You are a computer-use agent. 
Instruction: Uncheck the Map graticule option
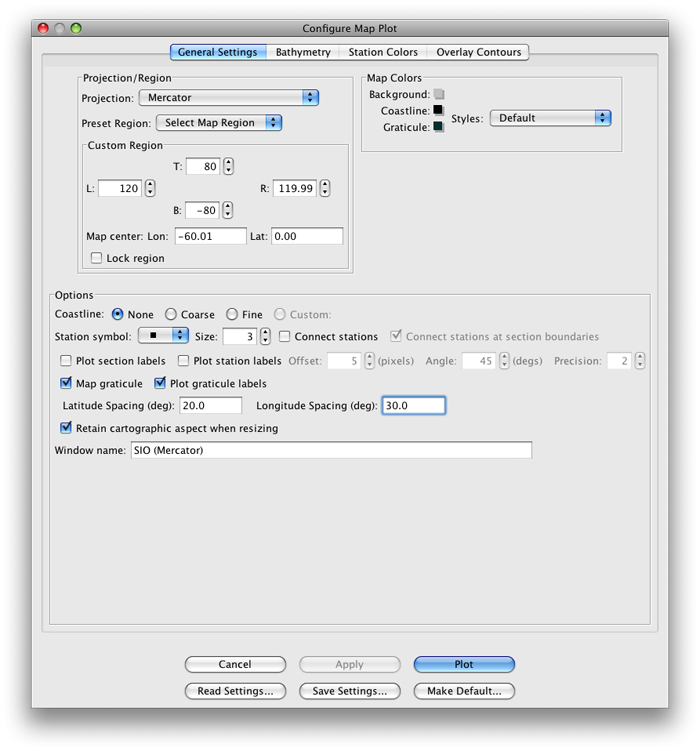coord(67,383)
